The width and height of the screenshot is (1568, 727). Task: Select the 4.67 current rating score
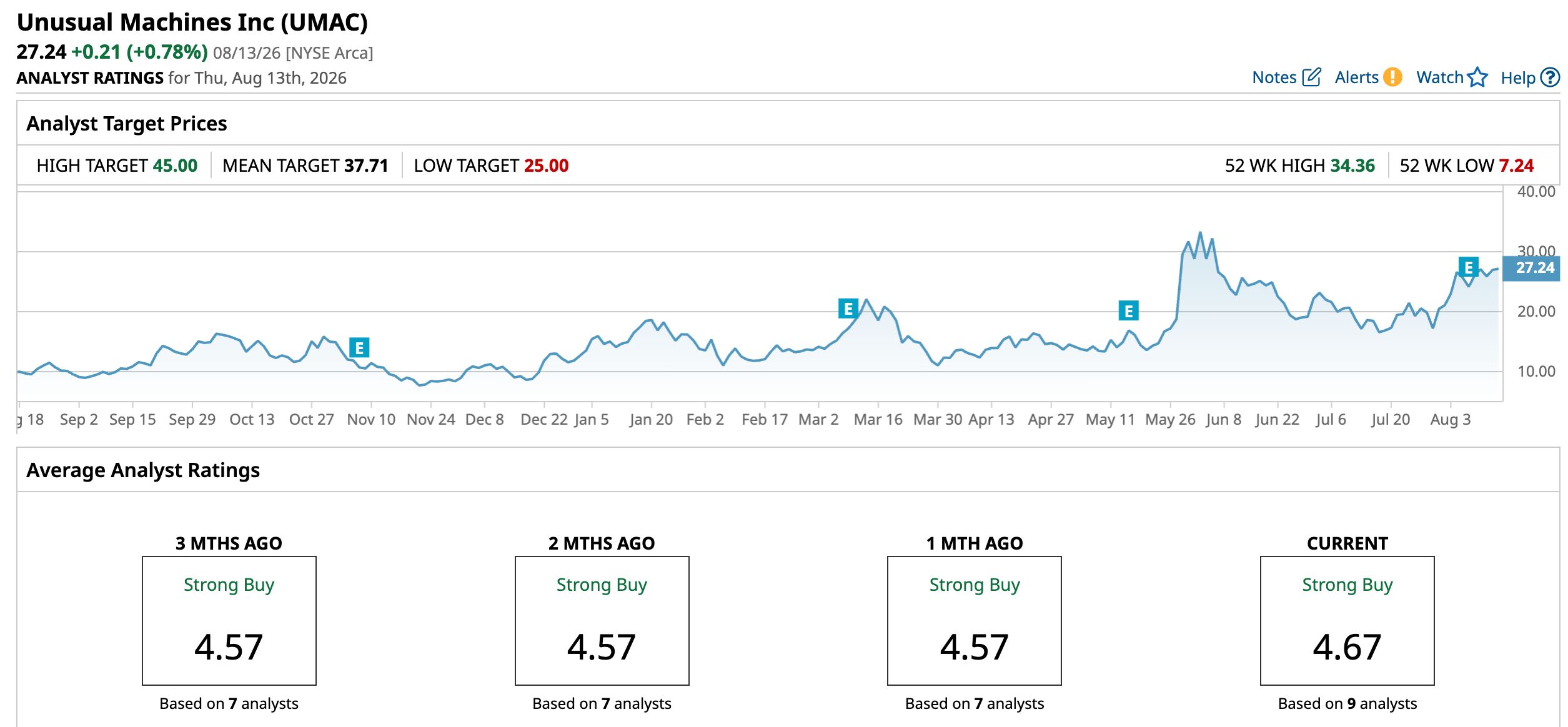click(1347, 647)
